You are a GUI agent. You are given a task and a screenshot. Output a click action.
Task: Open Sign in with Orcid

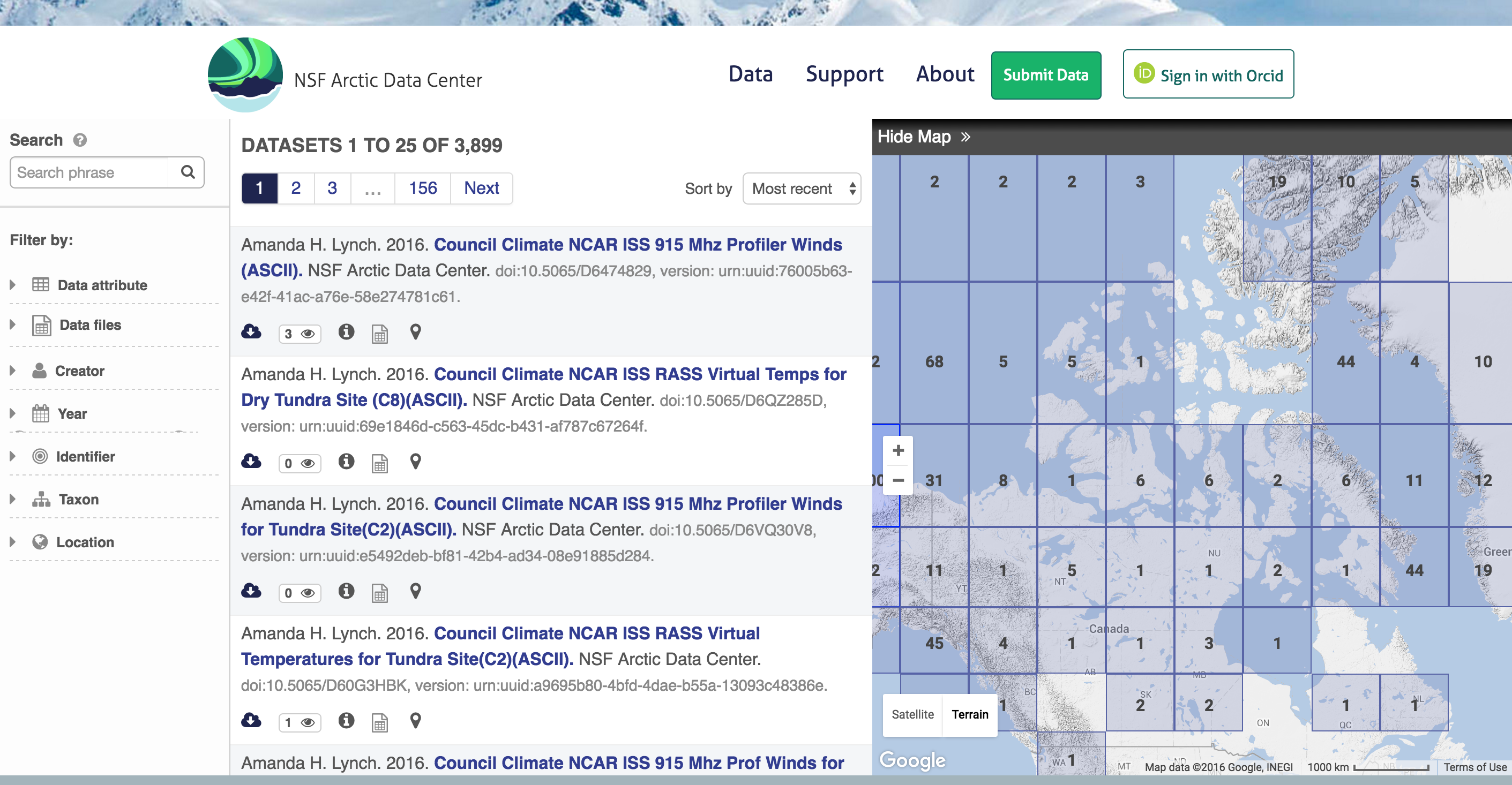(x=1208, y=74)
